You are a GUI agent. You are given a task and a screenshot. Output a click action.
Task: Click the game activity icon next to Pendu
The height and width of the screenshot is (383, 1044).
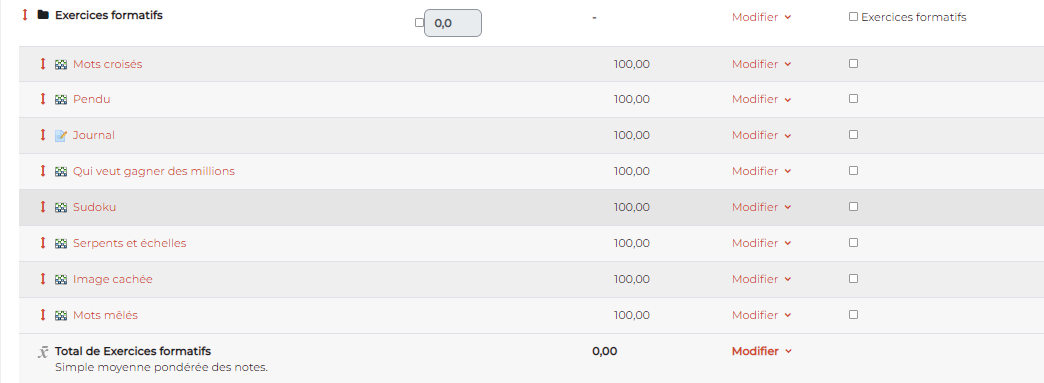click(61, 99)
